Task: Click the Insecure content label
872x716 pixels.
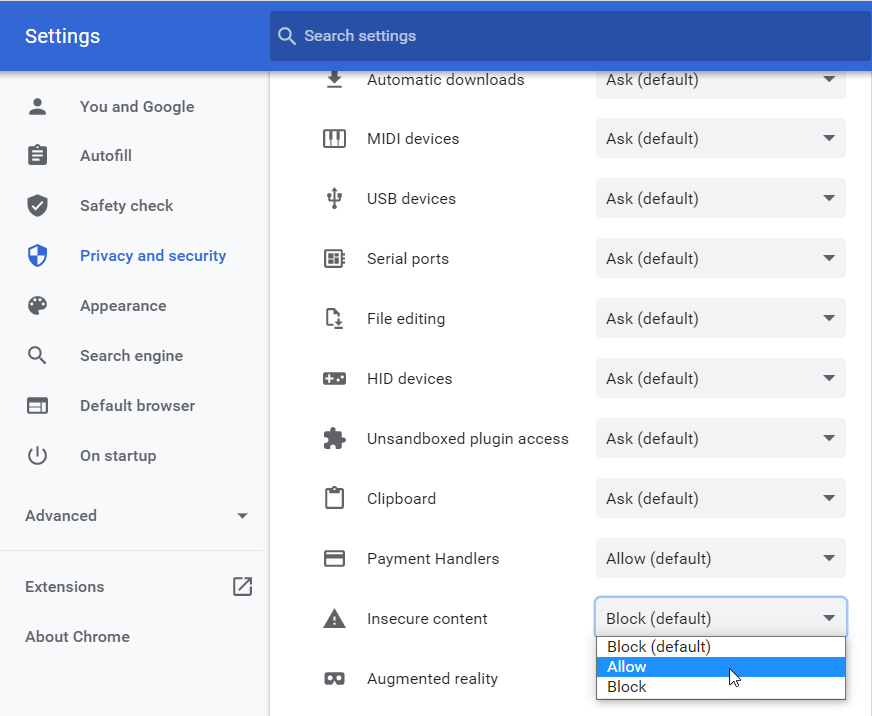Action: click(x=427, y=619)
